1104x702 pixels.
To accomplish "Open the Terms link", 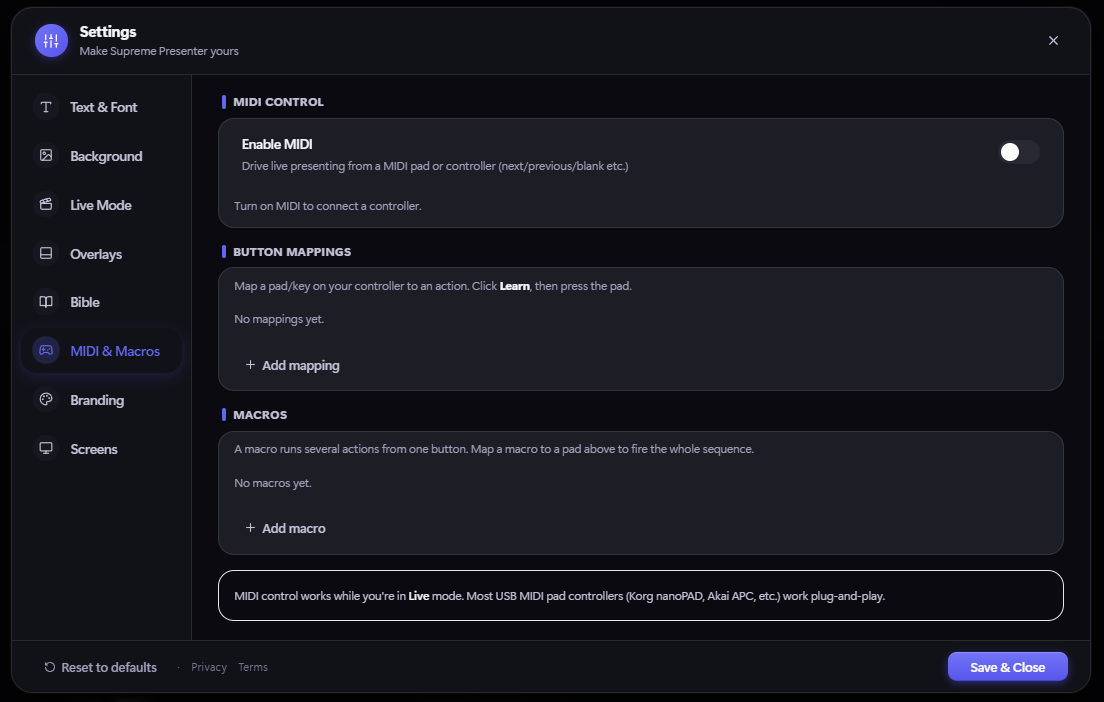I will coord(253,667).
